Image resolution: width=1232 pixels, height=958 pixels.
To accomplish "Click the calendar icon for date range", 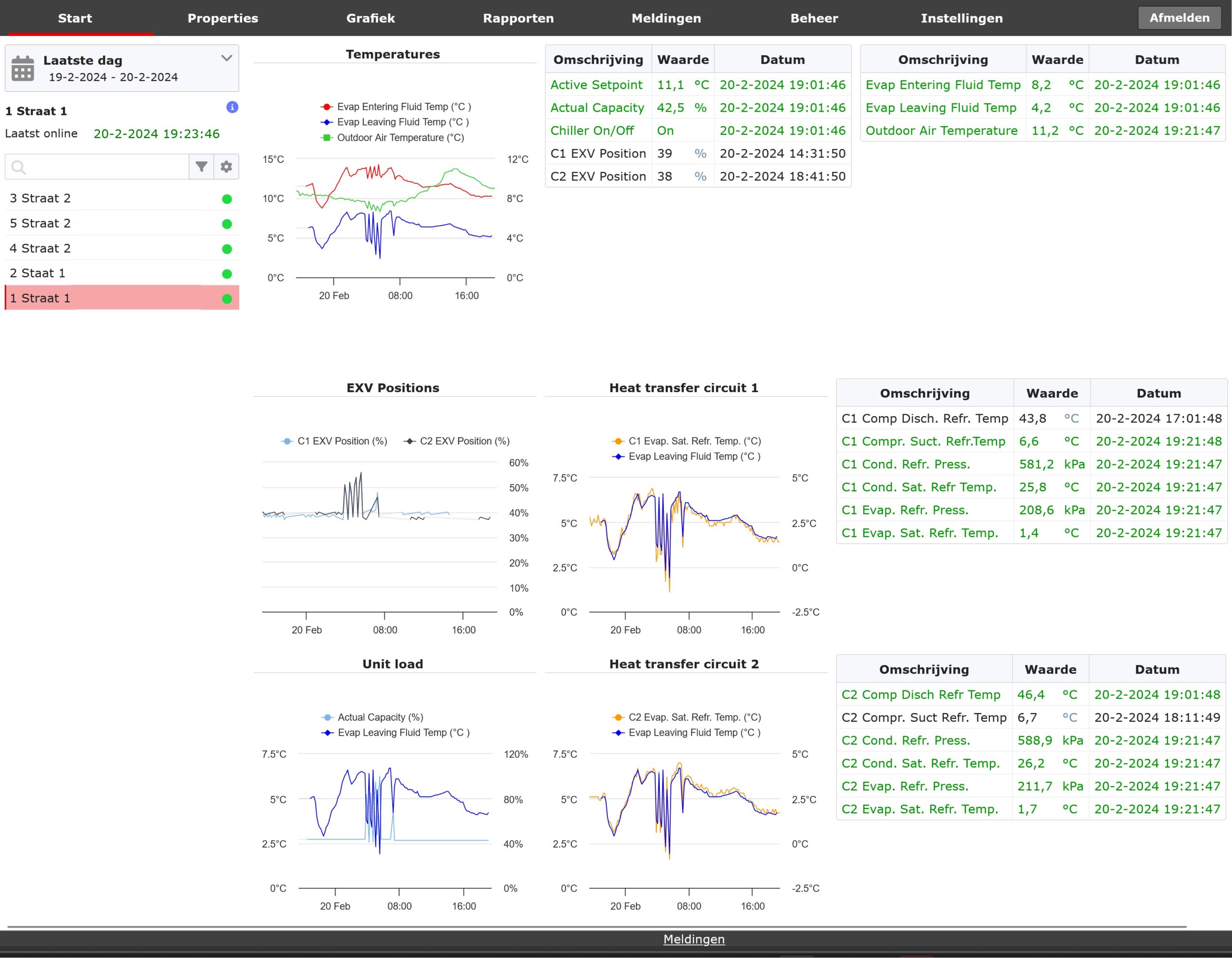I will tap(23, 68).
